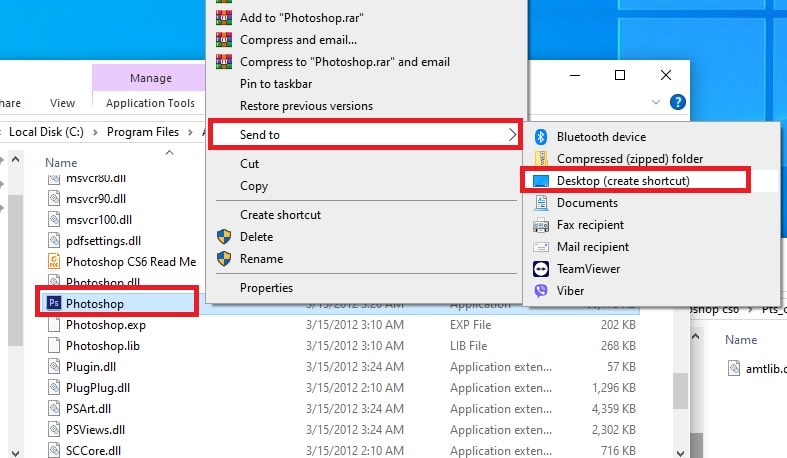Click the Fax recipient printer icon
Image resolution: width=787 pixels, height=458 pixels.
(x=541, y=225)
